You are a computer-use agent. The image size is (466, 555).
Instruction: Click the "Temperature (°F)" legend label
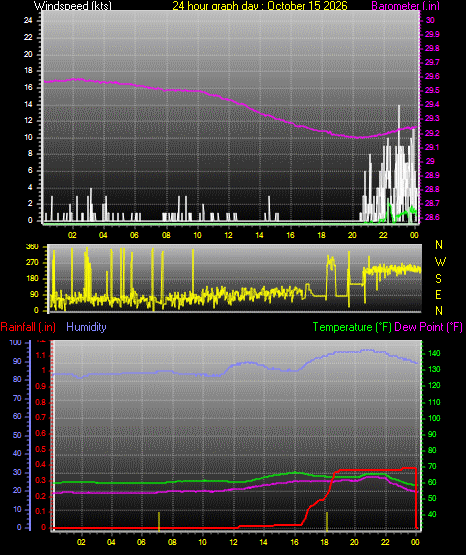click(x=352, y=327)
